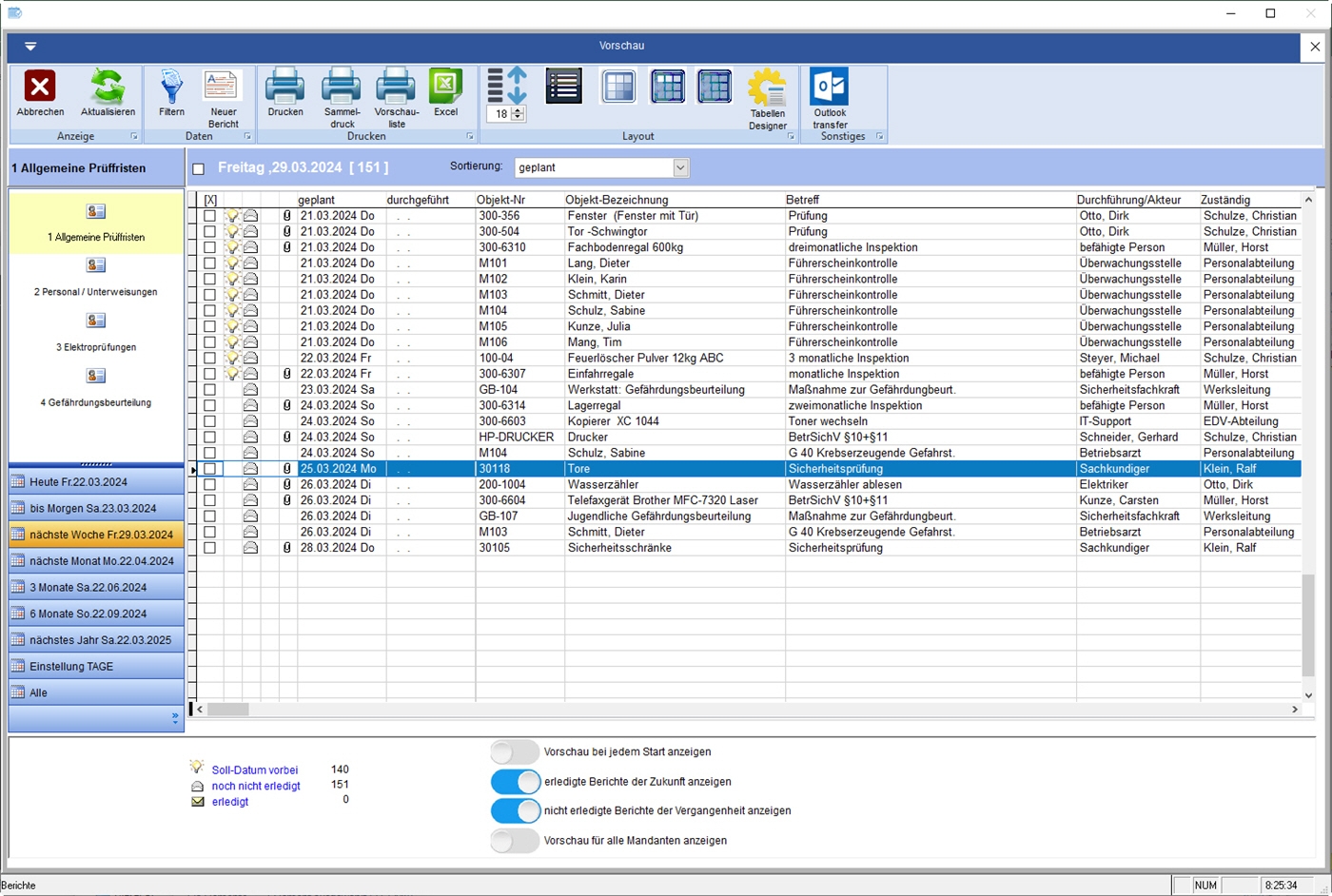Open the Sortierung dropdown
This screenshot has height=896, width=1332.
tap(680, 167)
